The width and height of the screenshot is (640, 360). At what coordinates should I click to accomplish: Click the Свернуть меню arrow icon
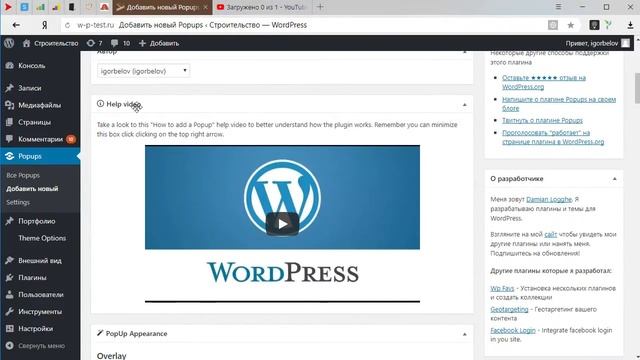pyautogui.click(x=9, y=346)
